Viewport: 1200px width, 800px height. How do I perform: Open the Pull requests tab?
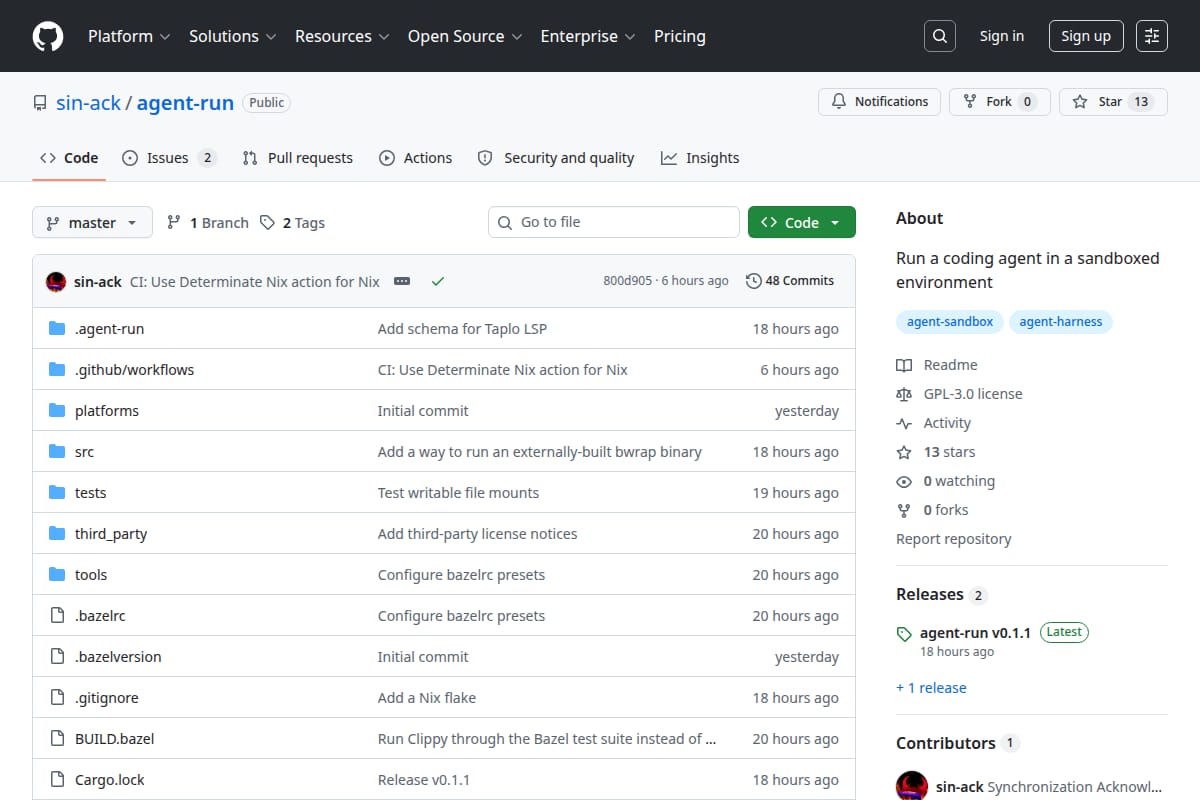click(x=298, y=158)
